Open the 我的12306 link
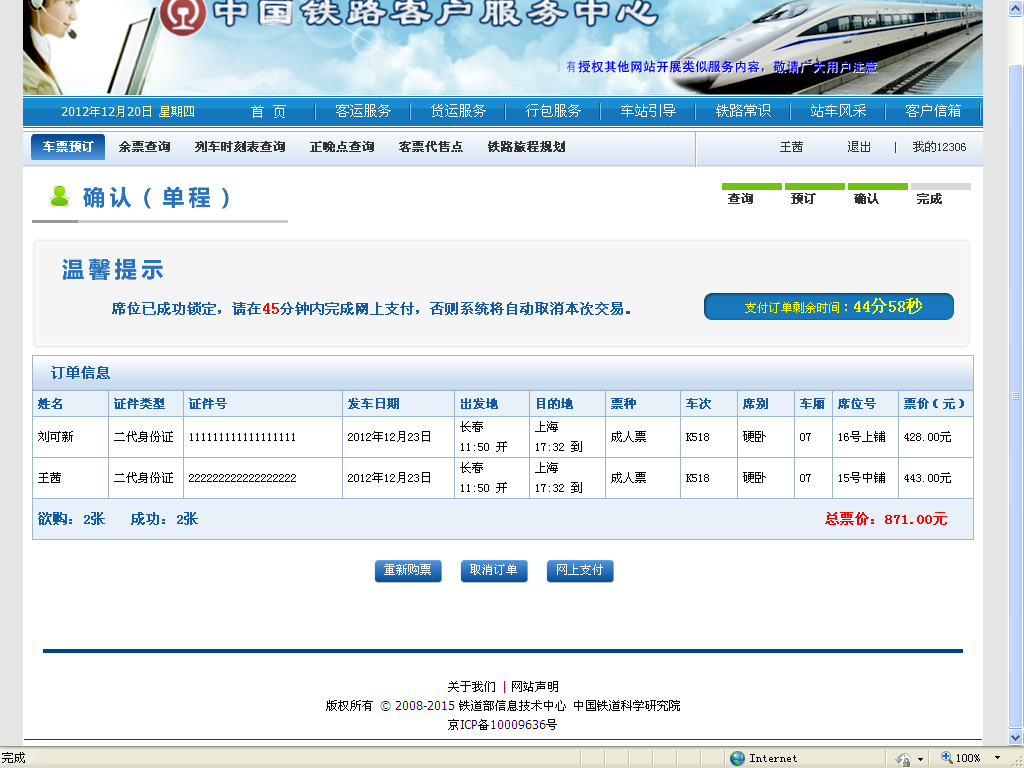 939,147
